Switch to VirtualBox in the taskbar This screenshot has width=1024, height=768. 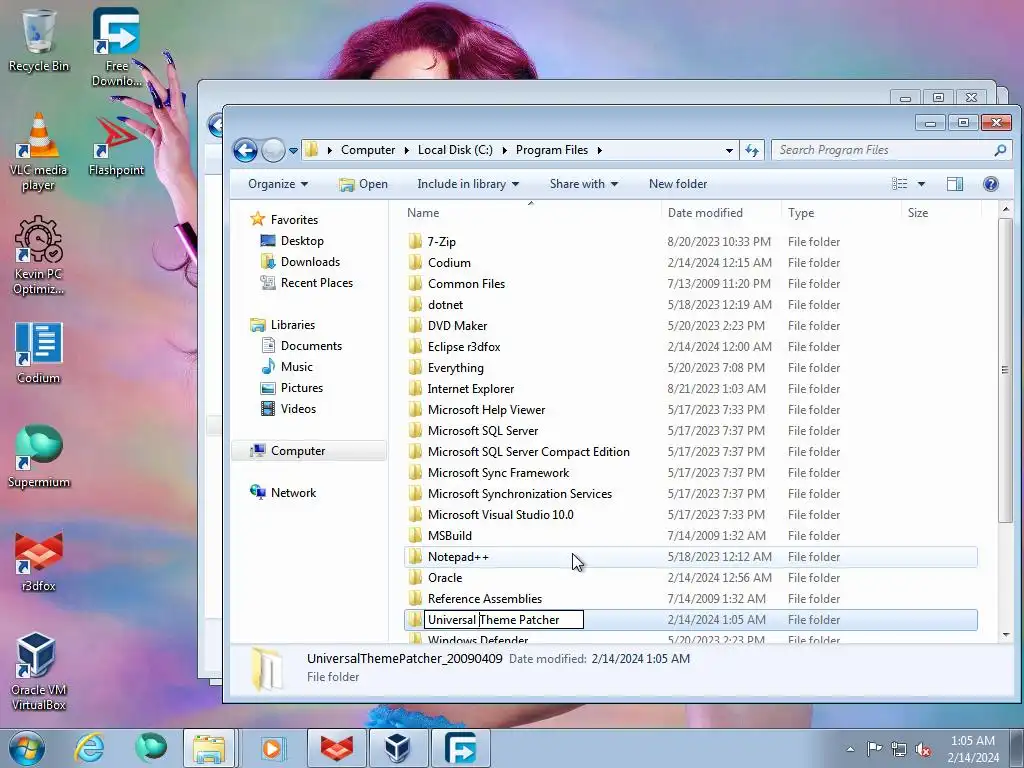398,748
